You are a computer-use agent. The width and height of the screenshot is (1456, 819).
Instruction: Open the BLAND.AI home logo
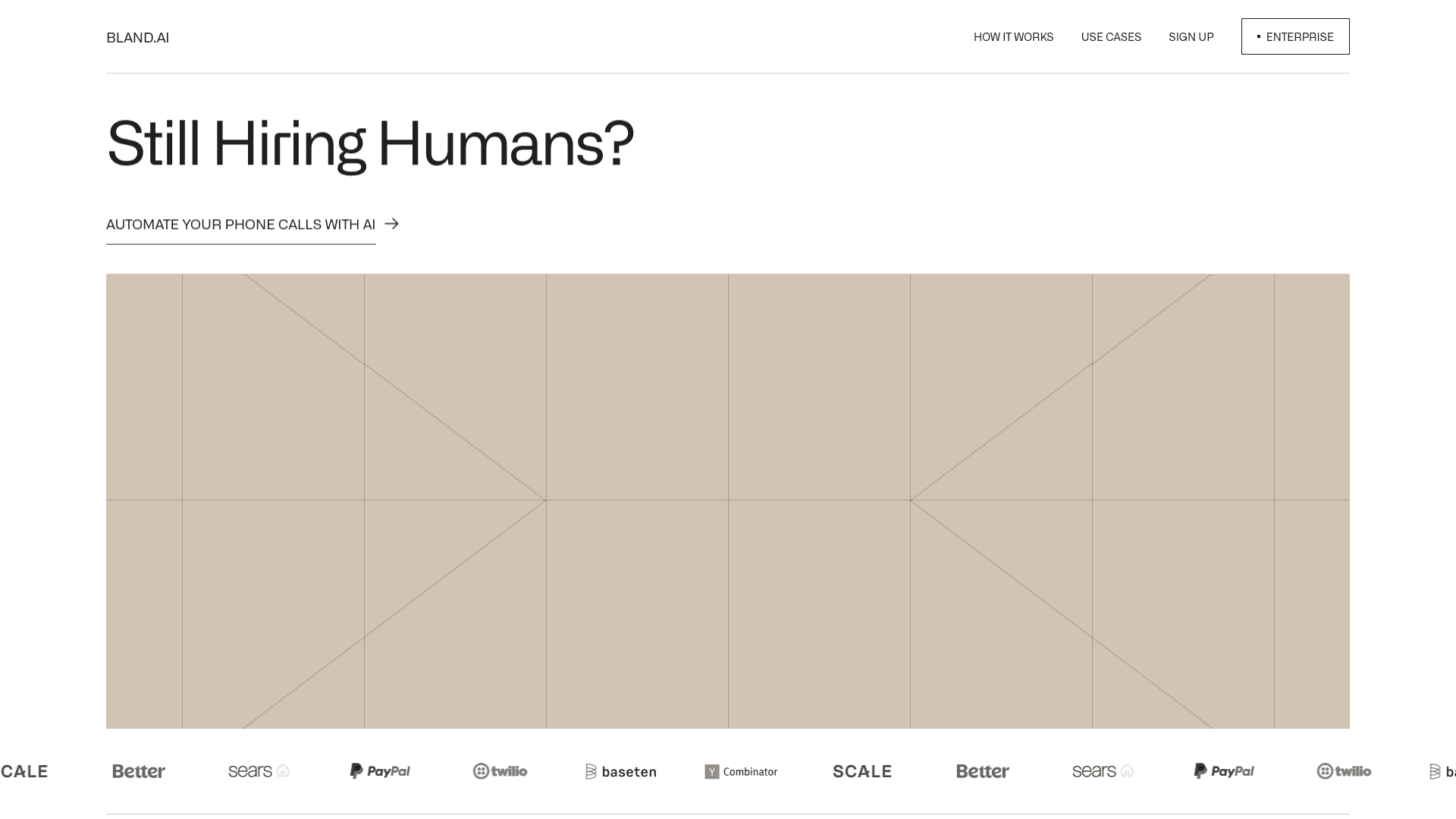(x=137, y=37)
